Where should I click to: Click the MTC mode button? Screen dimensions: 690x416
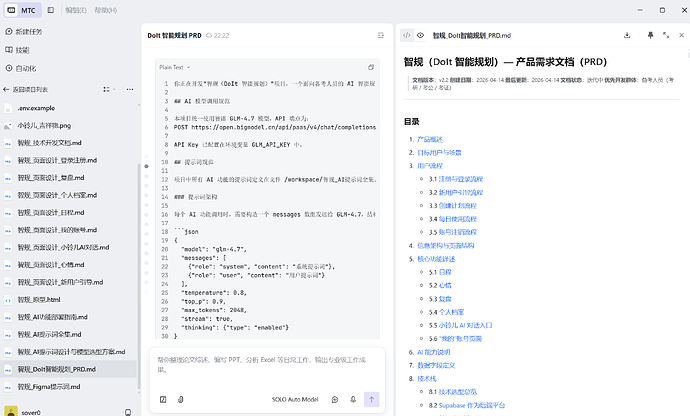(x=22, y=10)
